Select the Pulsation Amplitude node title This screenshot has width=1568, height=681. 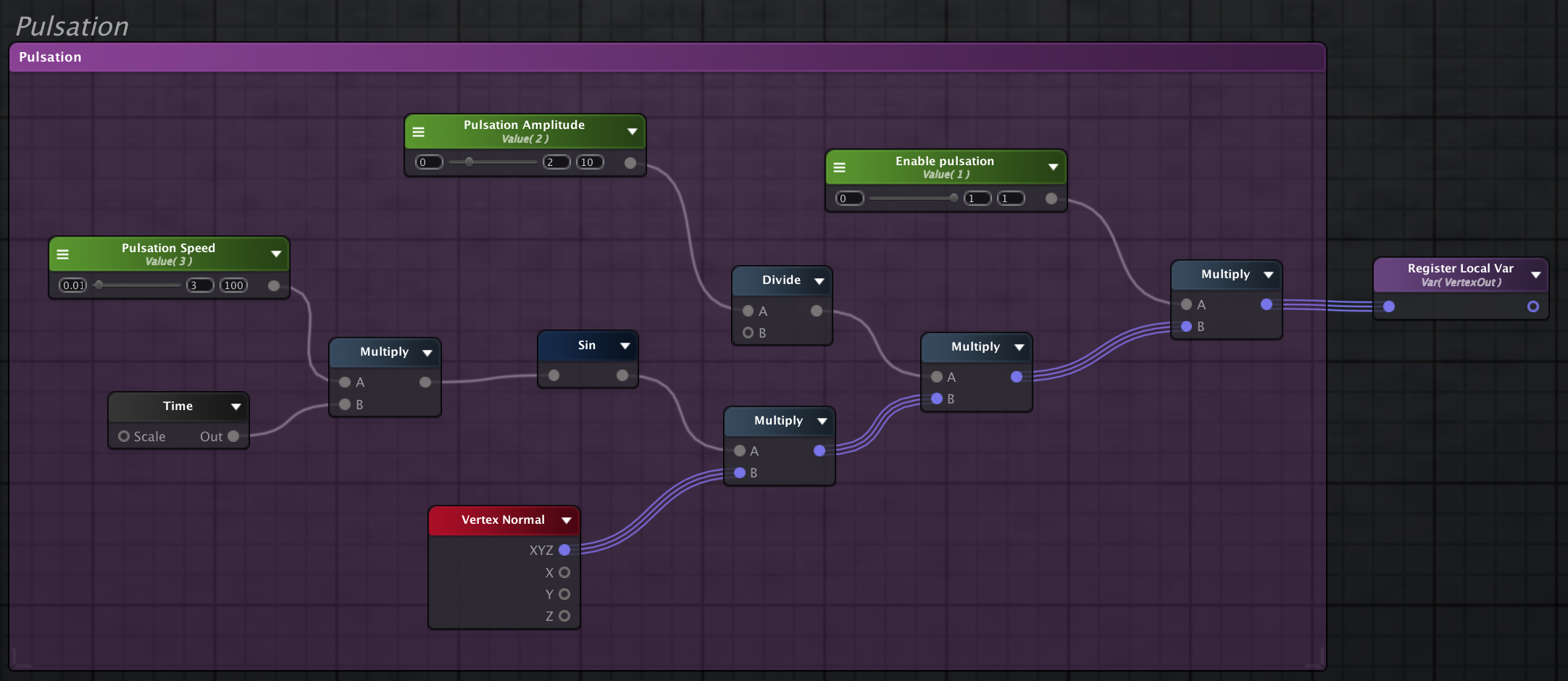click(524, 125)
